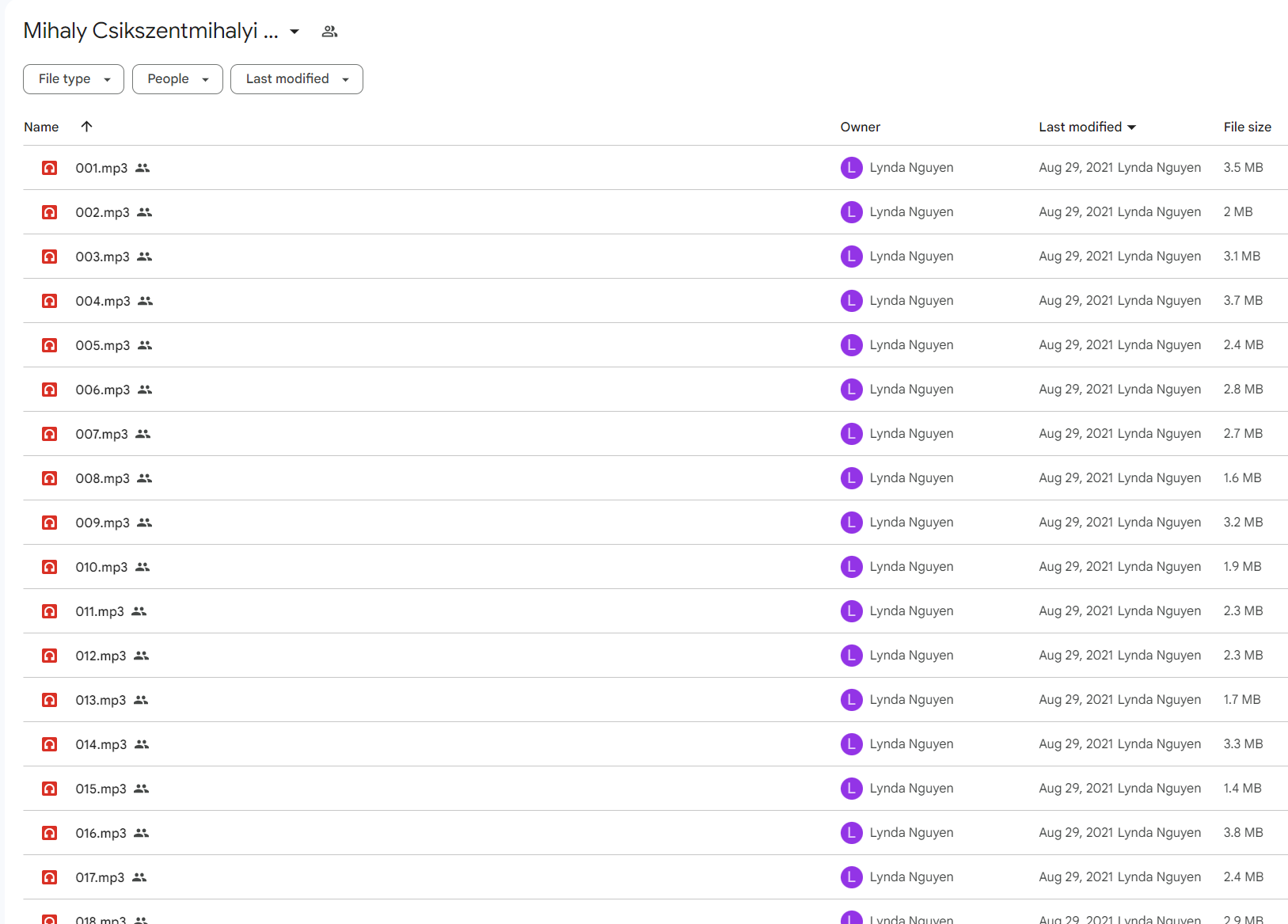Click the shared icon beside 016.mp3
This screenshot has width=1288, height=924.
coord(142,833)
